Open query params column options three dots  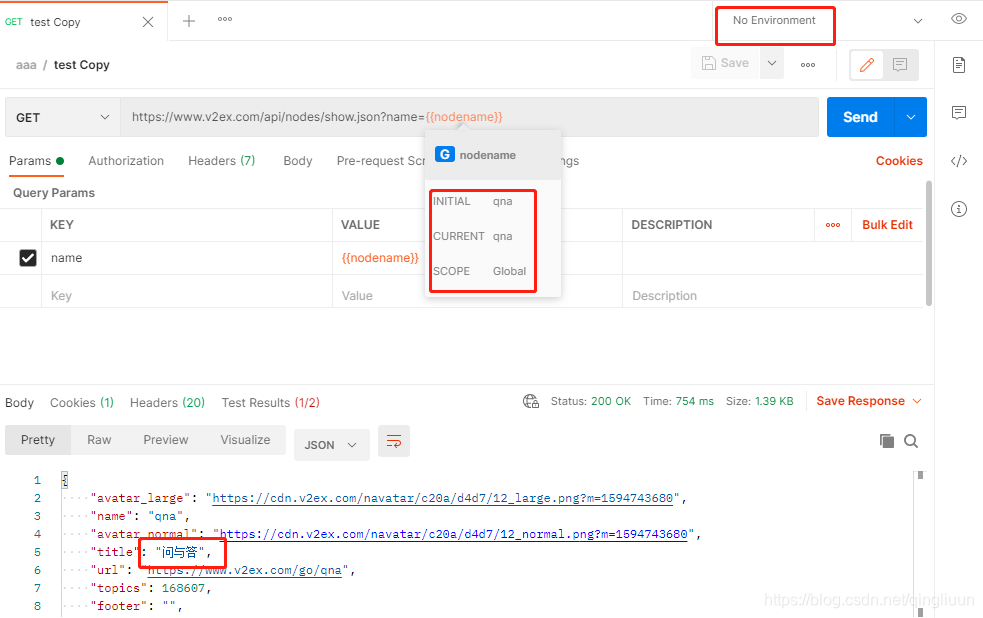pos(833,225)
